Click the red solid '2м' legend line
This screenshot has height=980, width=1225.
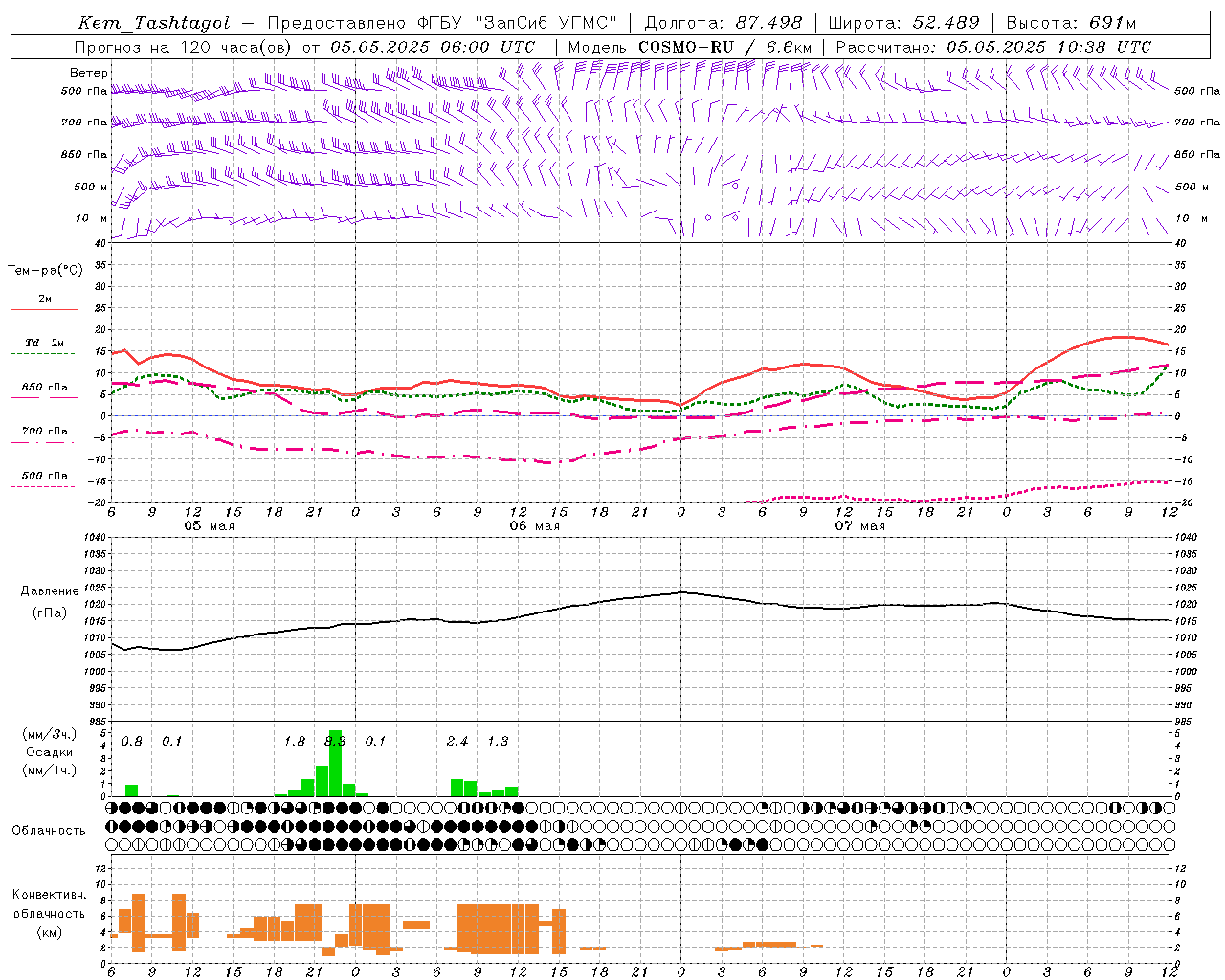pos(44,309)
